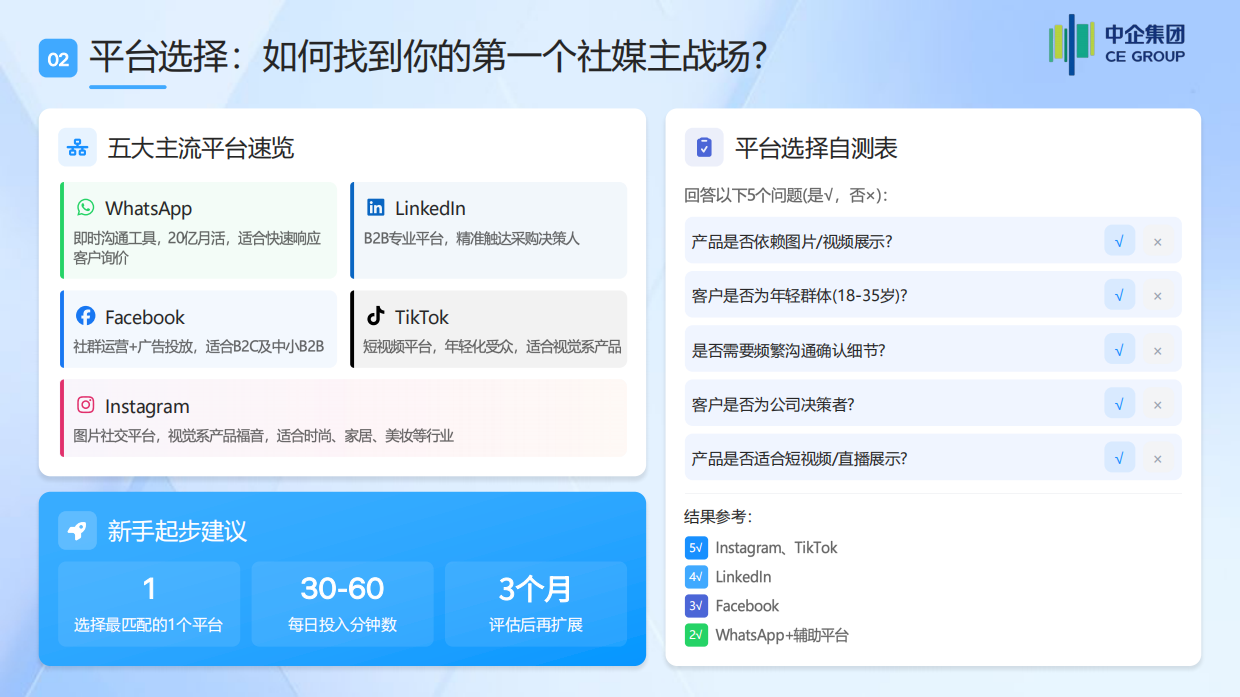Select the 30-60 每日投入分钟数 card
Viewport: 1240px width, 697px height.
342,603
